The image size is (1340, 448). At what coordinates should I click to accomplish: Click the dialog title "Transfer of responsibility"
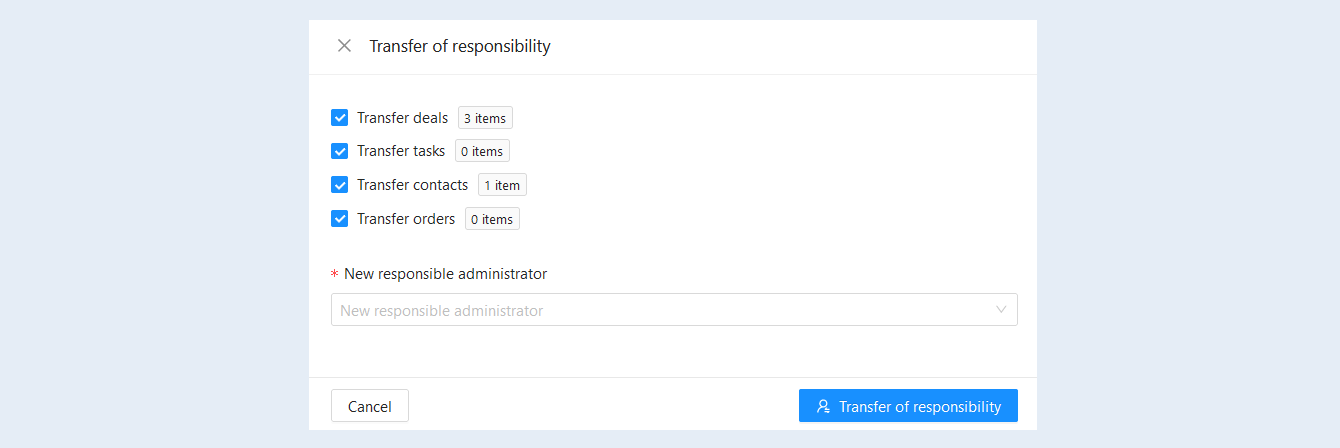pyautogui.click(x=460, y=46)
